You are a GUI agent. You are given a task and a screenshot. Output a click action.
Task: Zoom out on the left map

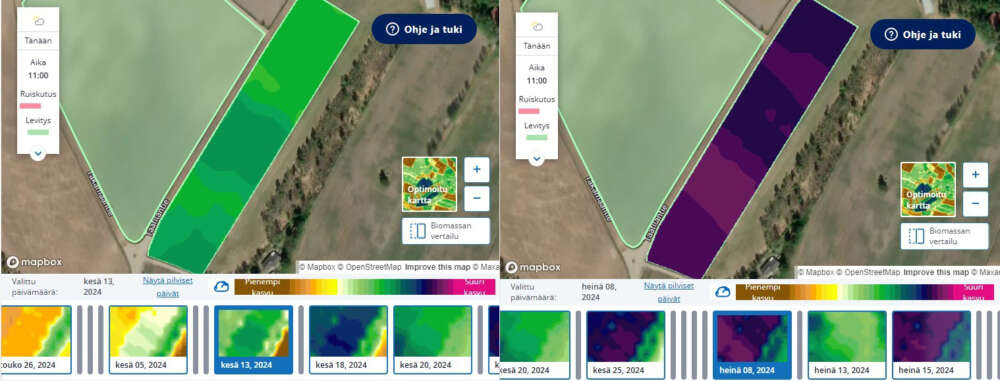pyautogui.click(x=476, y=198)
